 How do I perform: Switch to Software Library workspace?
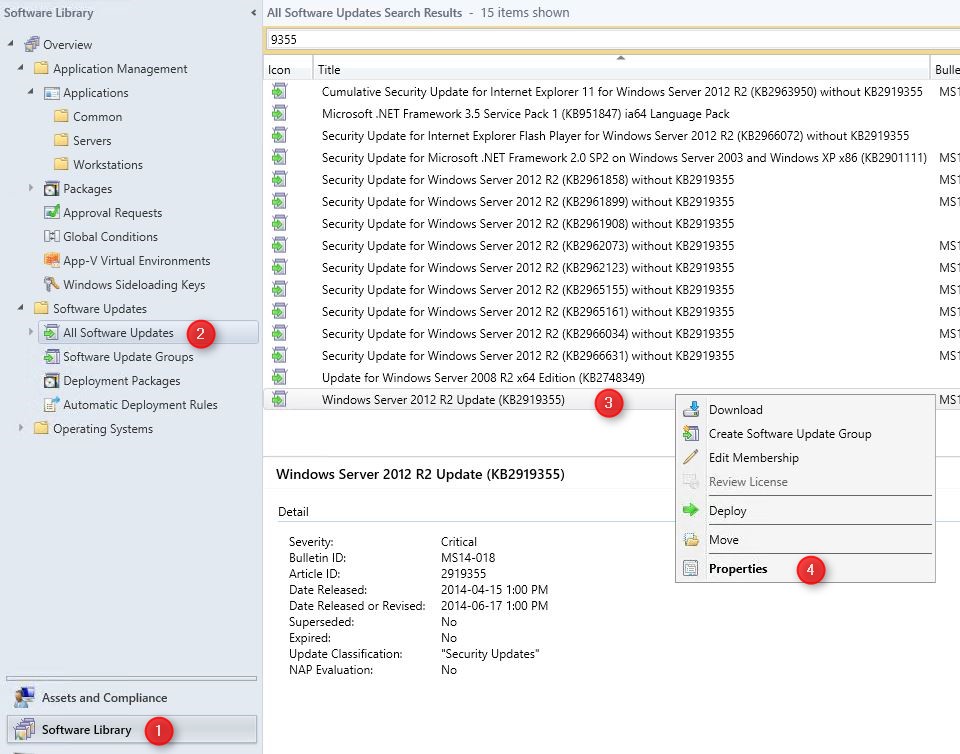point(132,729)
